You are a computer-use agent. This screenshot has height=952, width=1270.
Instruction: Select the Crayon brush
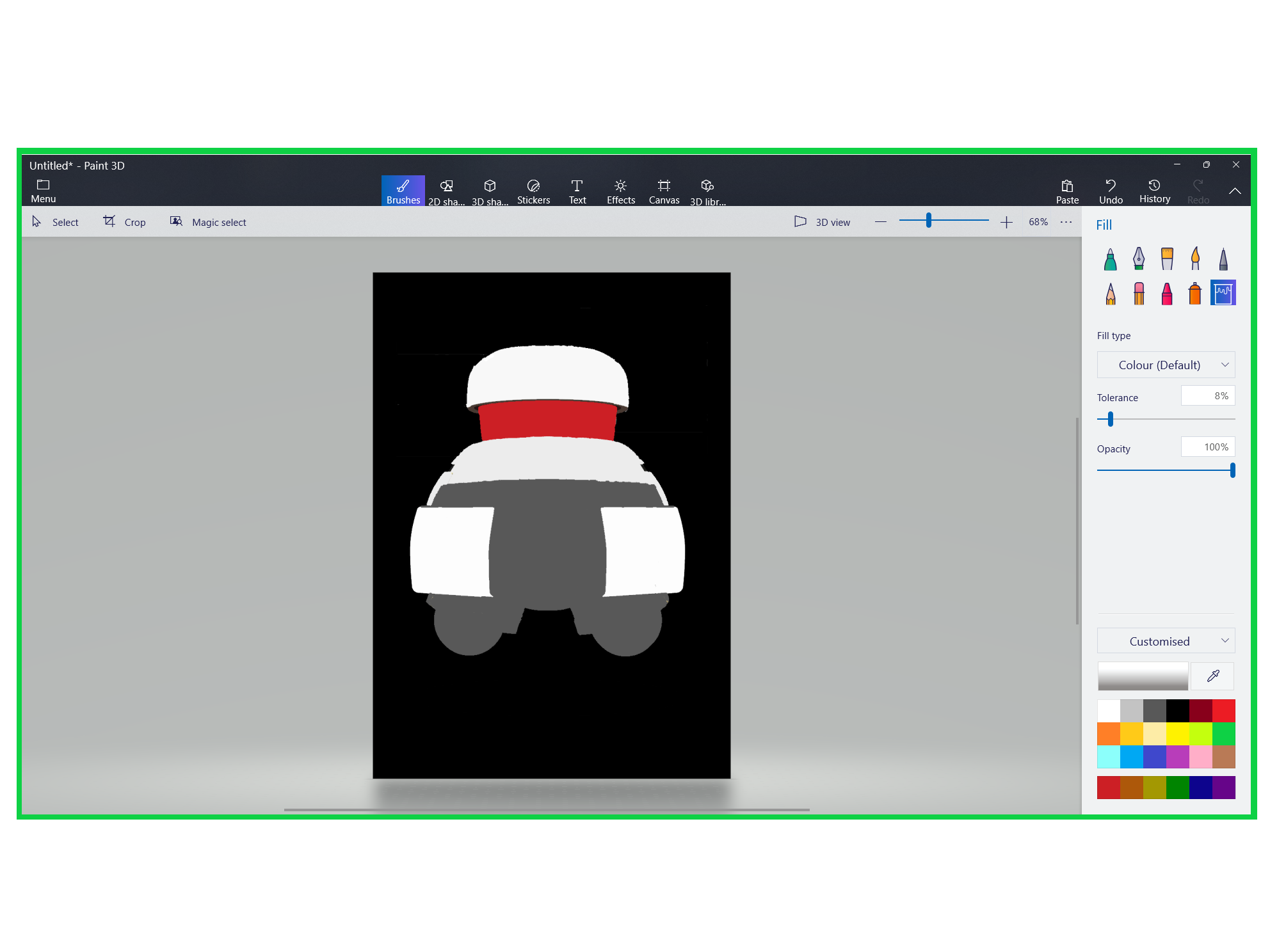(x=1167, y=294)
